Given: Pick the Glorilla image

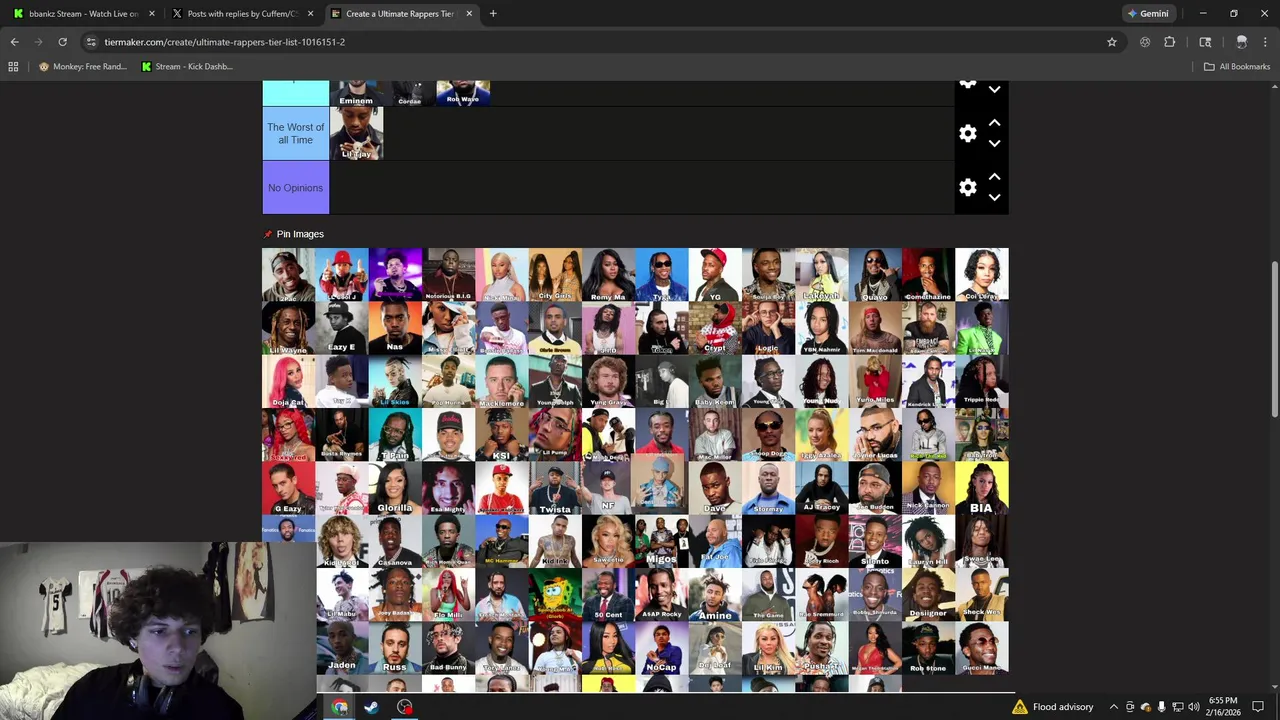Looking at the screenshot, I should pyautogui.click(x=395, y=488).
